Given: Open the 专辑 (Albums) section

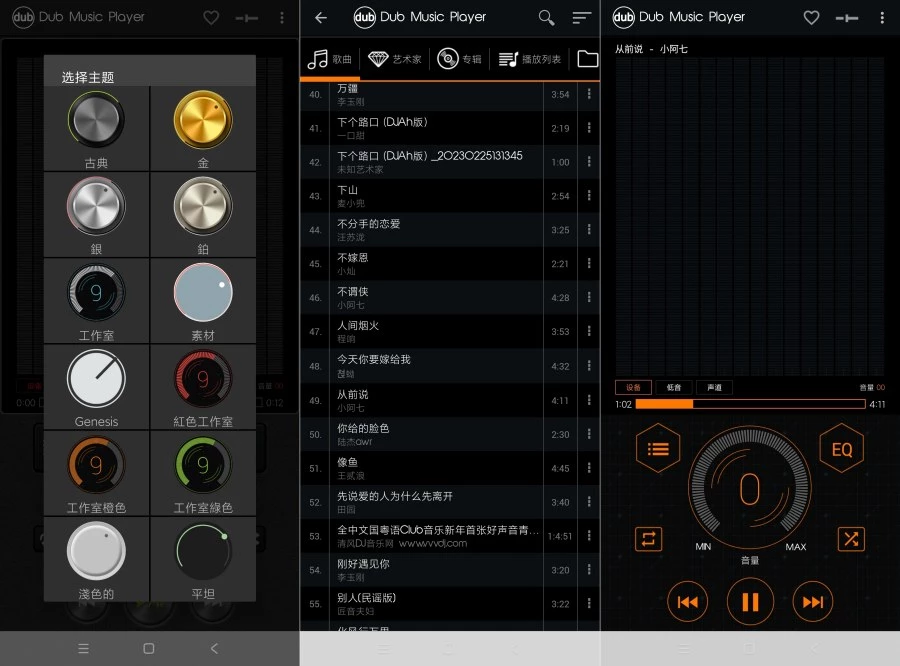Looking at the screenshot, I should pyautogui.click(x=460, y=58).
